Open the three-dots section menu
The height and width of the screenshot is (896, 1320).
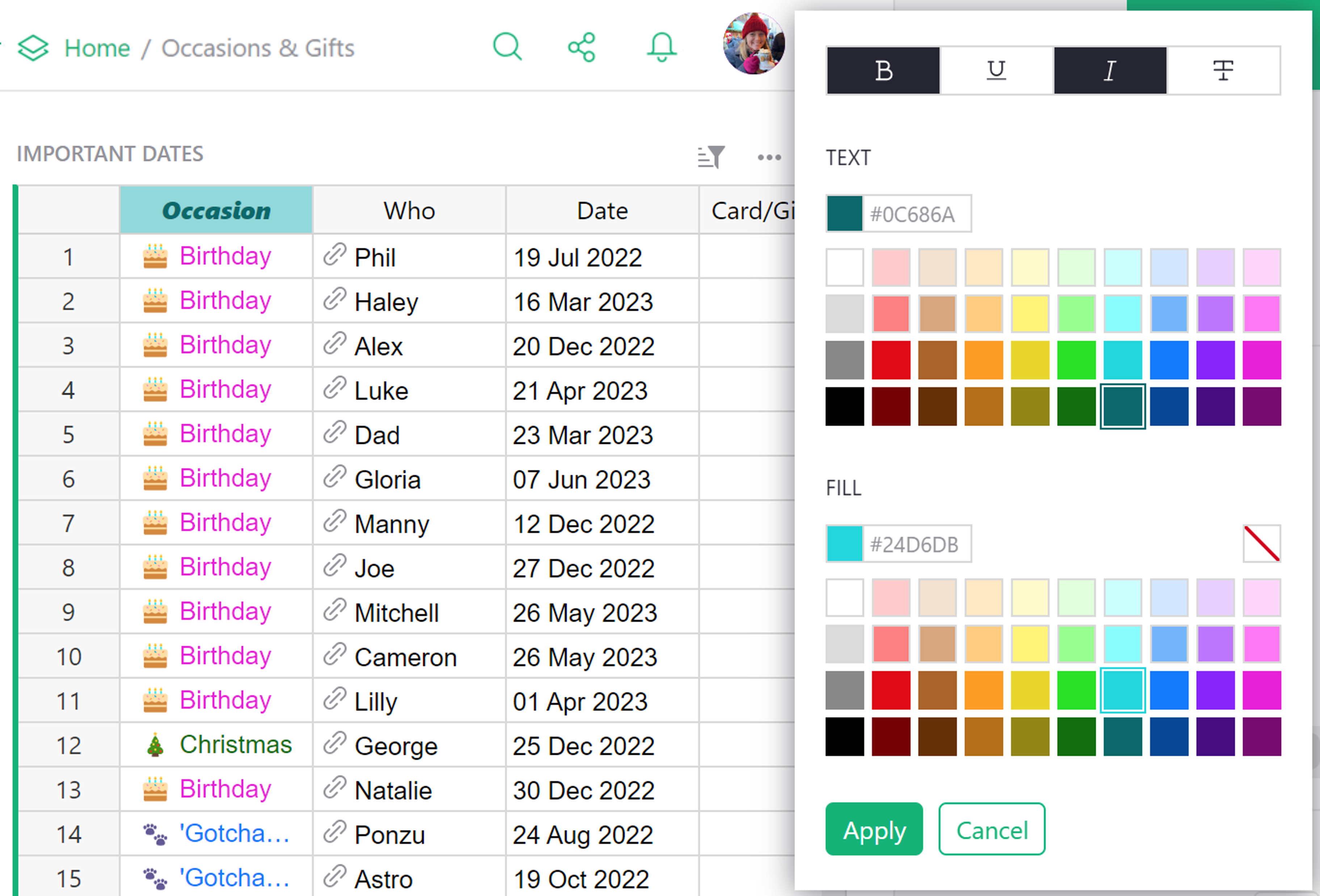pyautogui.click(x=769, y=157)
